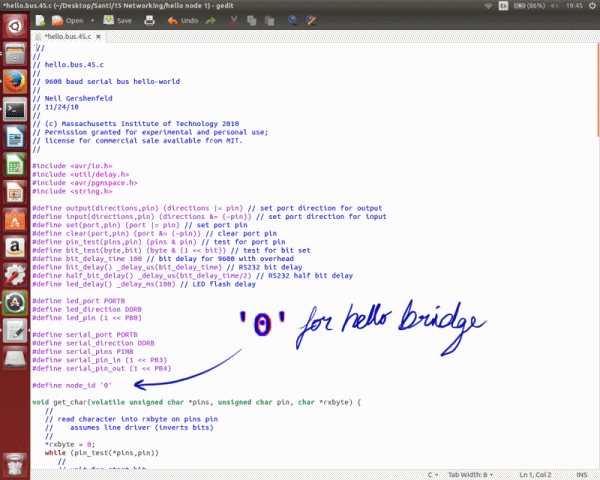Image resolution: width=600 pixels, height=480 pixels.
Task: Click the 'while (pin_test(*pins,pin))' line
Action: point(101,453)
